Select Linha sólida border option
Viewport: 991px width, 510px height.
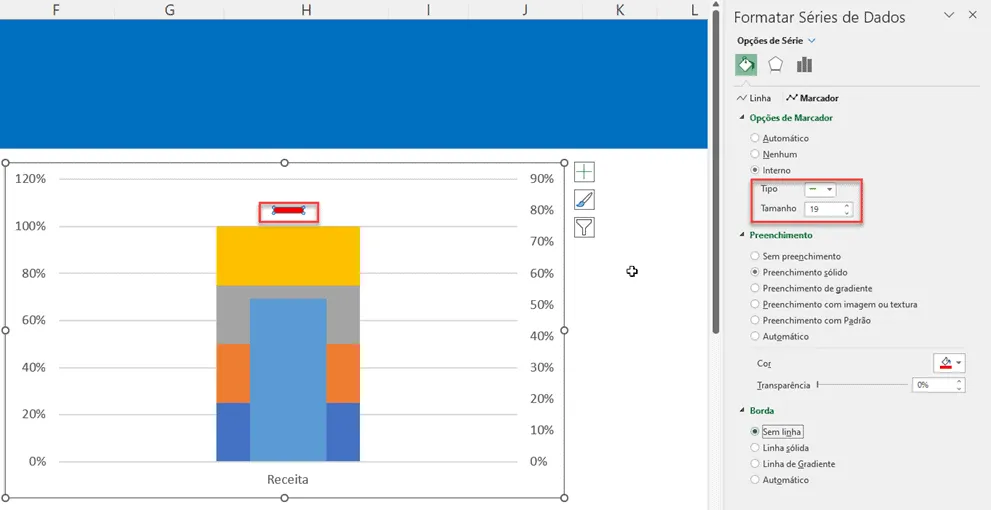pos(779,448)
